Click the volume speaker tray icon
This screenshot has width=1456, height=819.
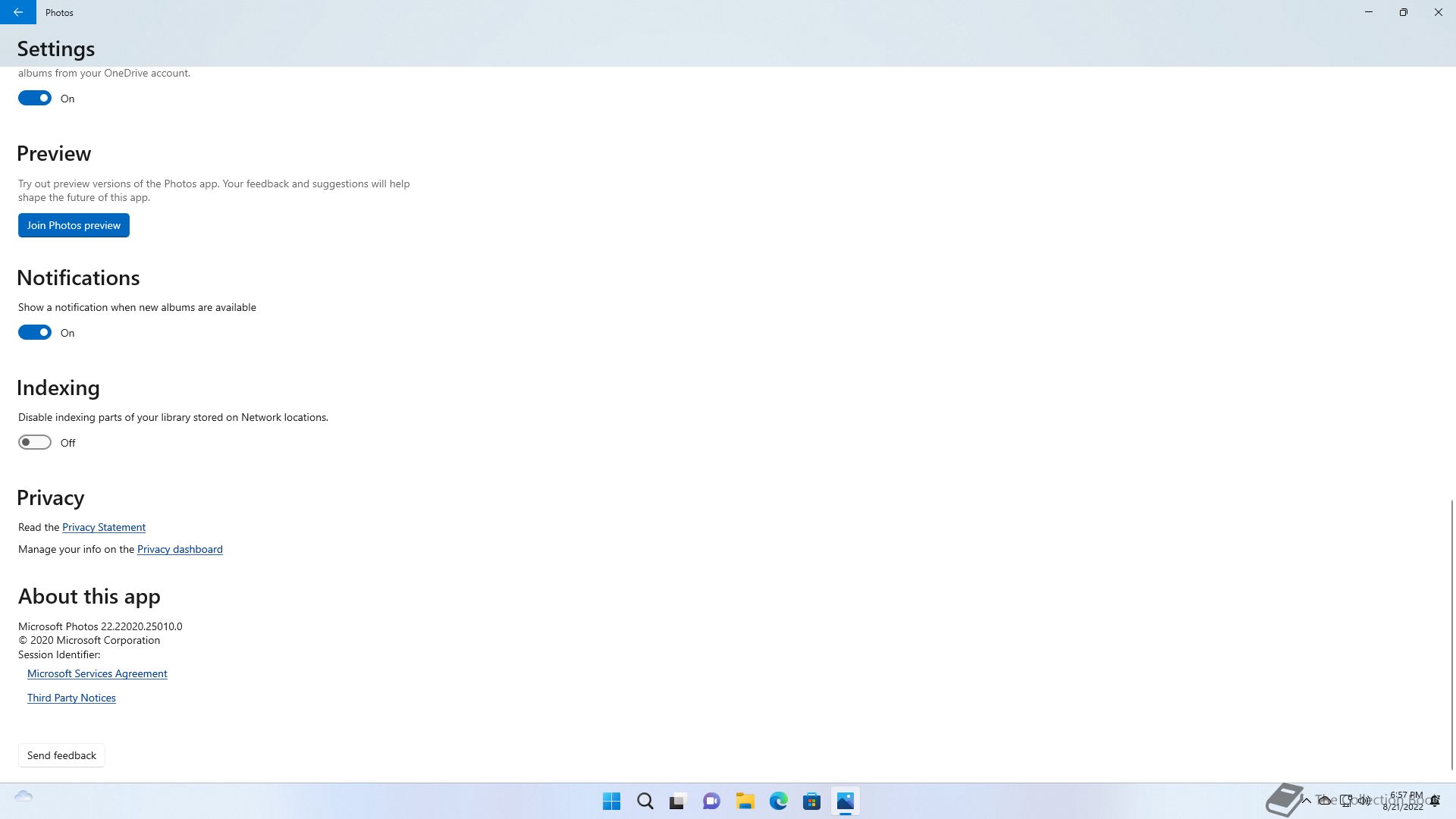click(1364, 800)
